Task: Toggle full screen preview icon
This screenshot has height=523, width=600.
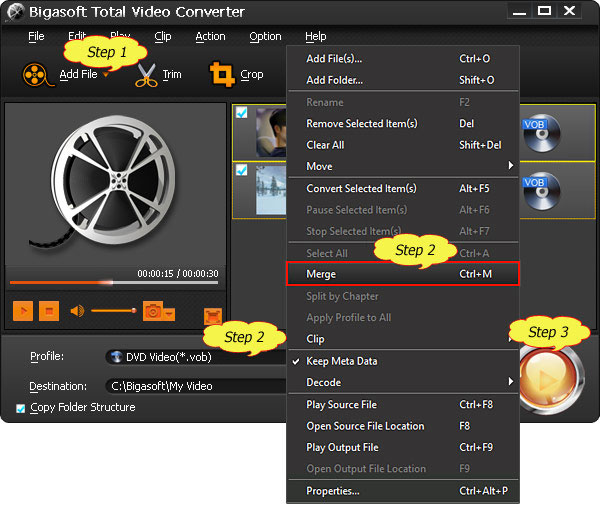Action: click(x=213, y=316)
